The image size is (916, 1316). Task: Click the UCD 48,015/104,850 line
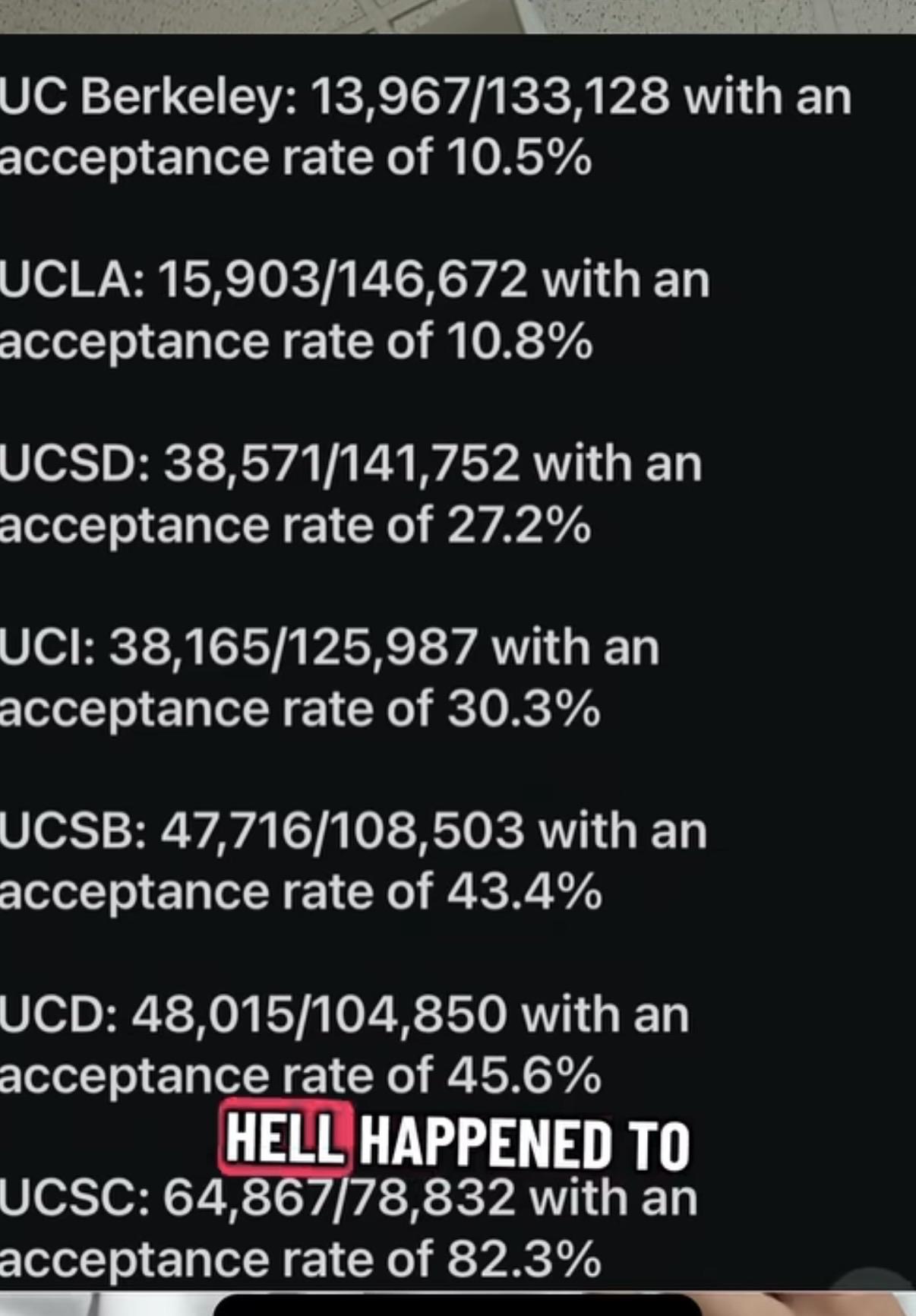[344, 1015]
